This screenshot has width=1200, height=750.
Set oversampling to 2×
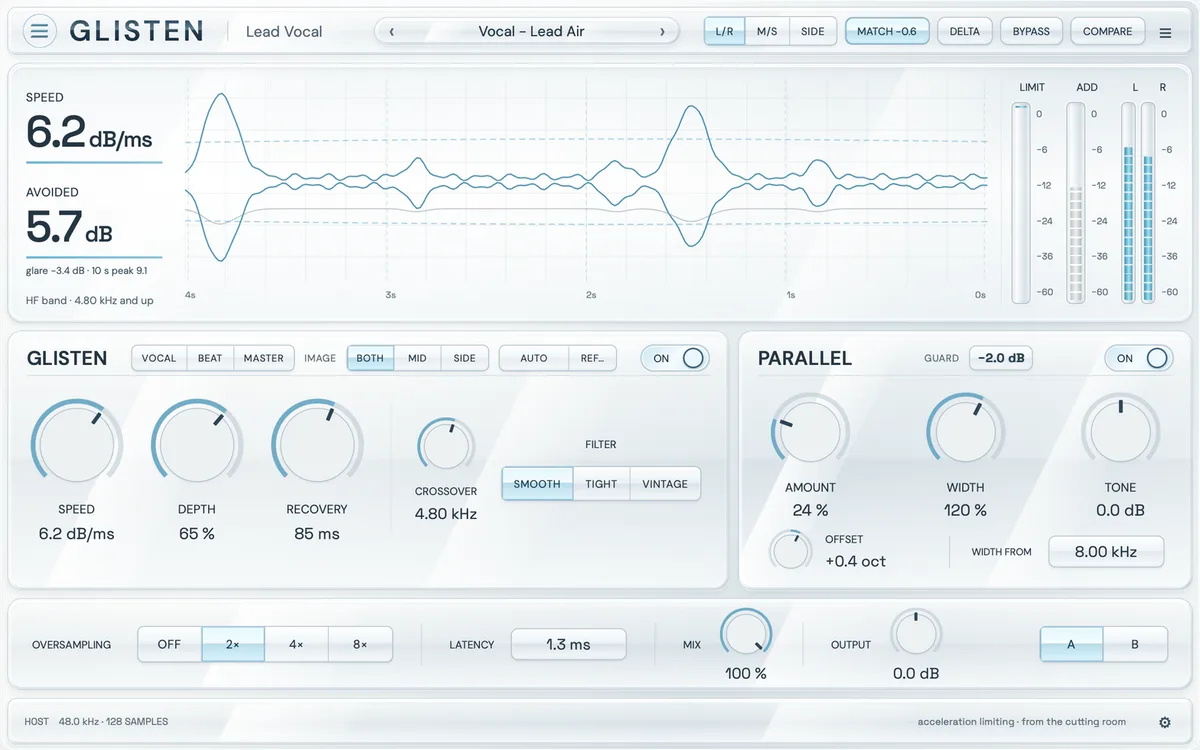point(233,644)
